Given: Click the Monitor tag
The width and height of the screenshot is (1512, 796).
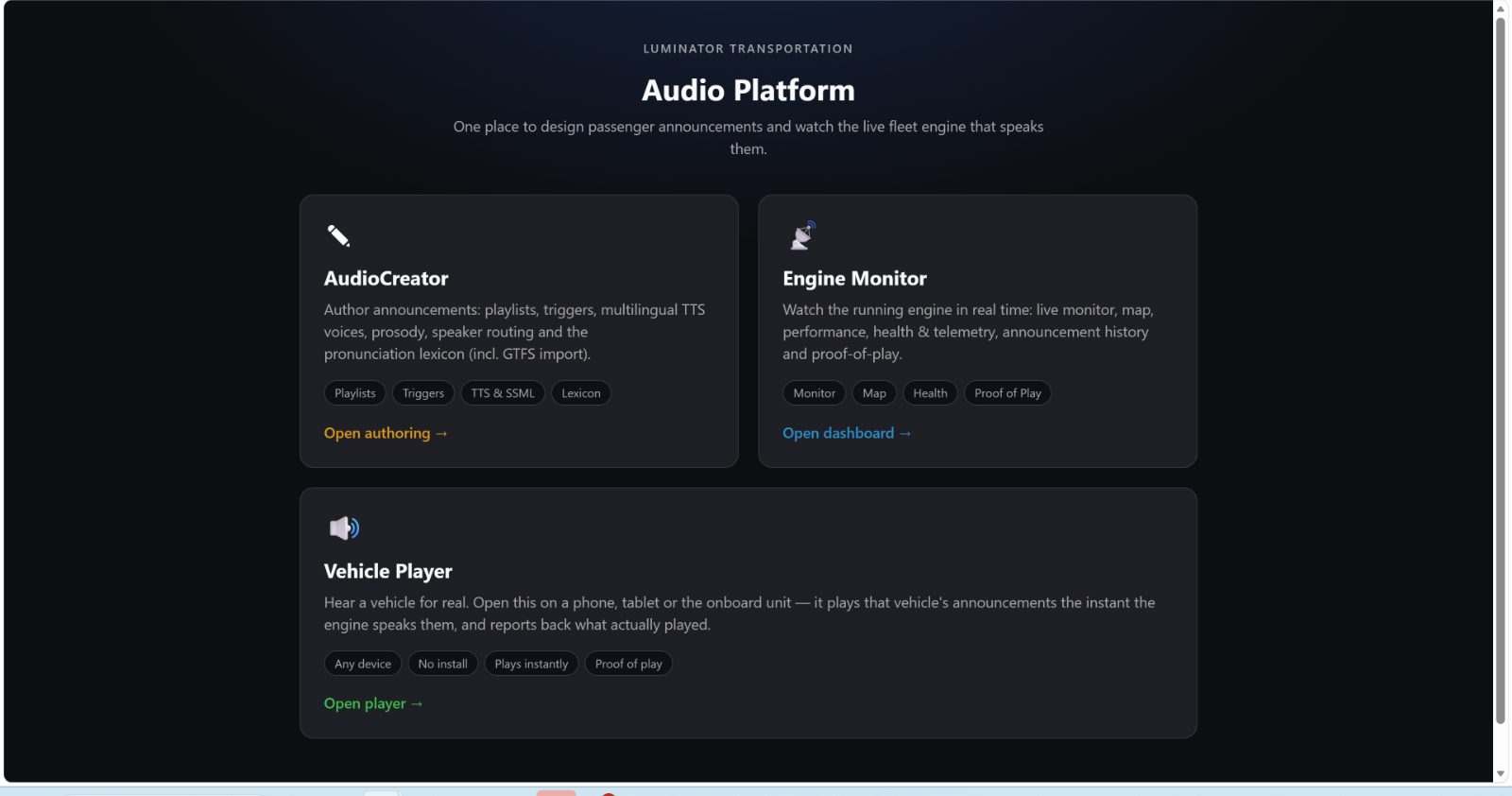Looking at the screenshot, I should point(815,393).
